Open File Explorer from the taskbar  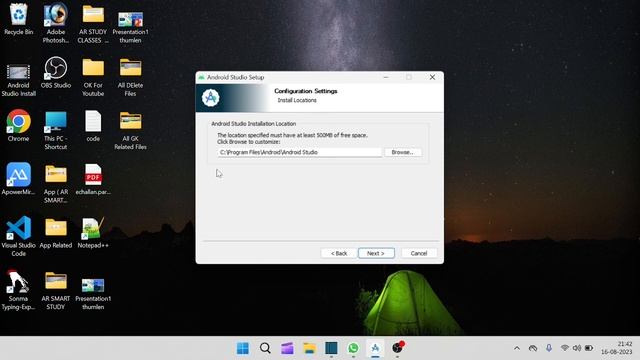309,348
